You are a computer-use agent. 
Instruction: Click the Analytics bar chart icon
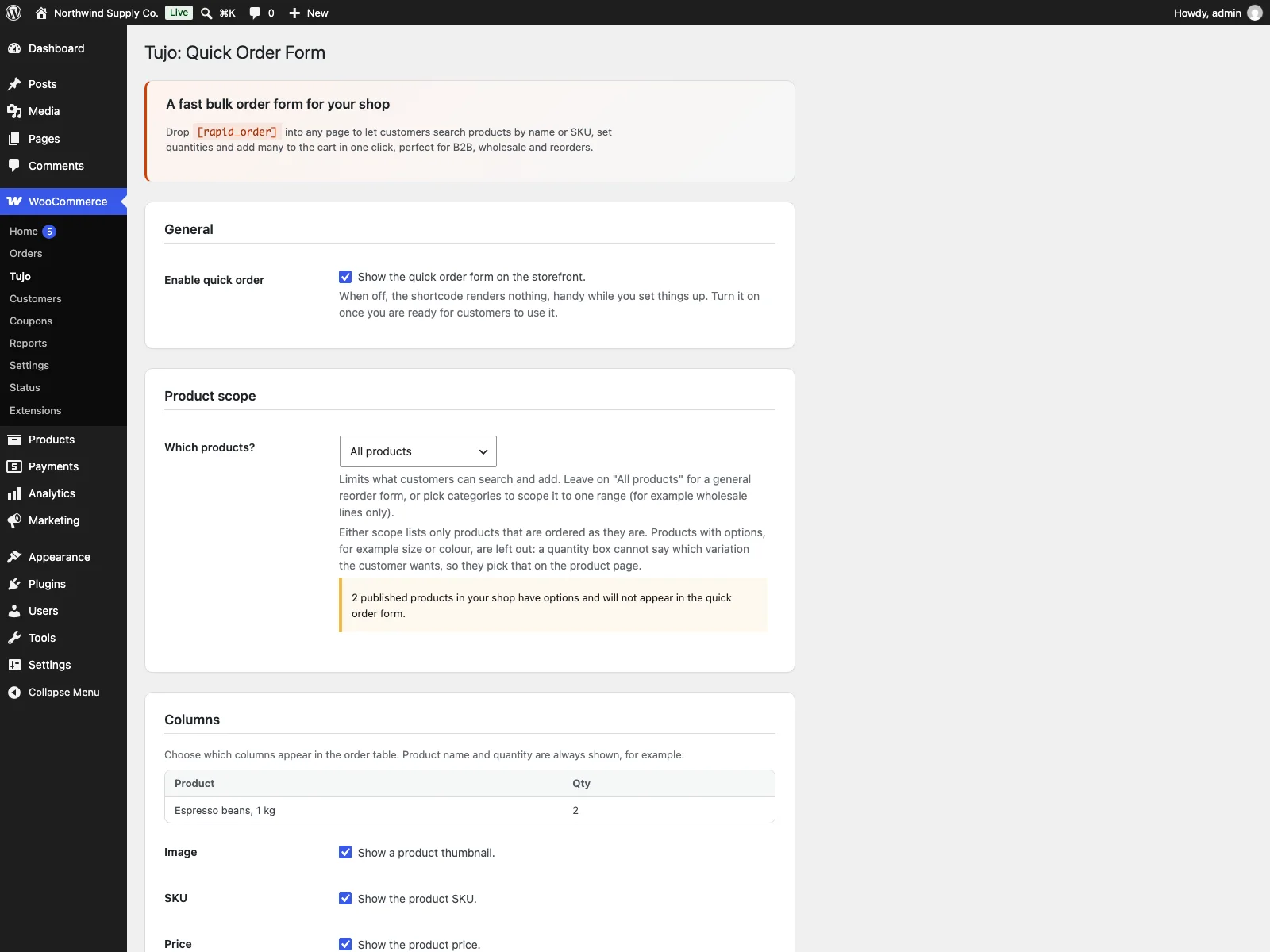point(14,493)
